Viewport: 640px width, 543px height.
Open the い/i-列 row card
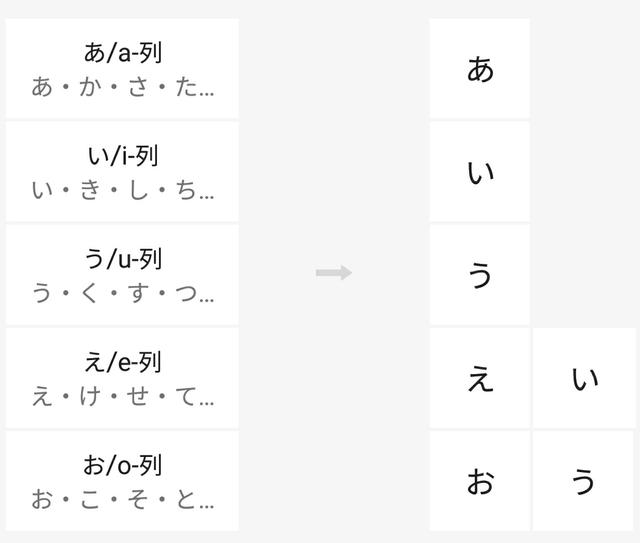122,171
